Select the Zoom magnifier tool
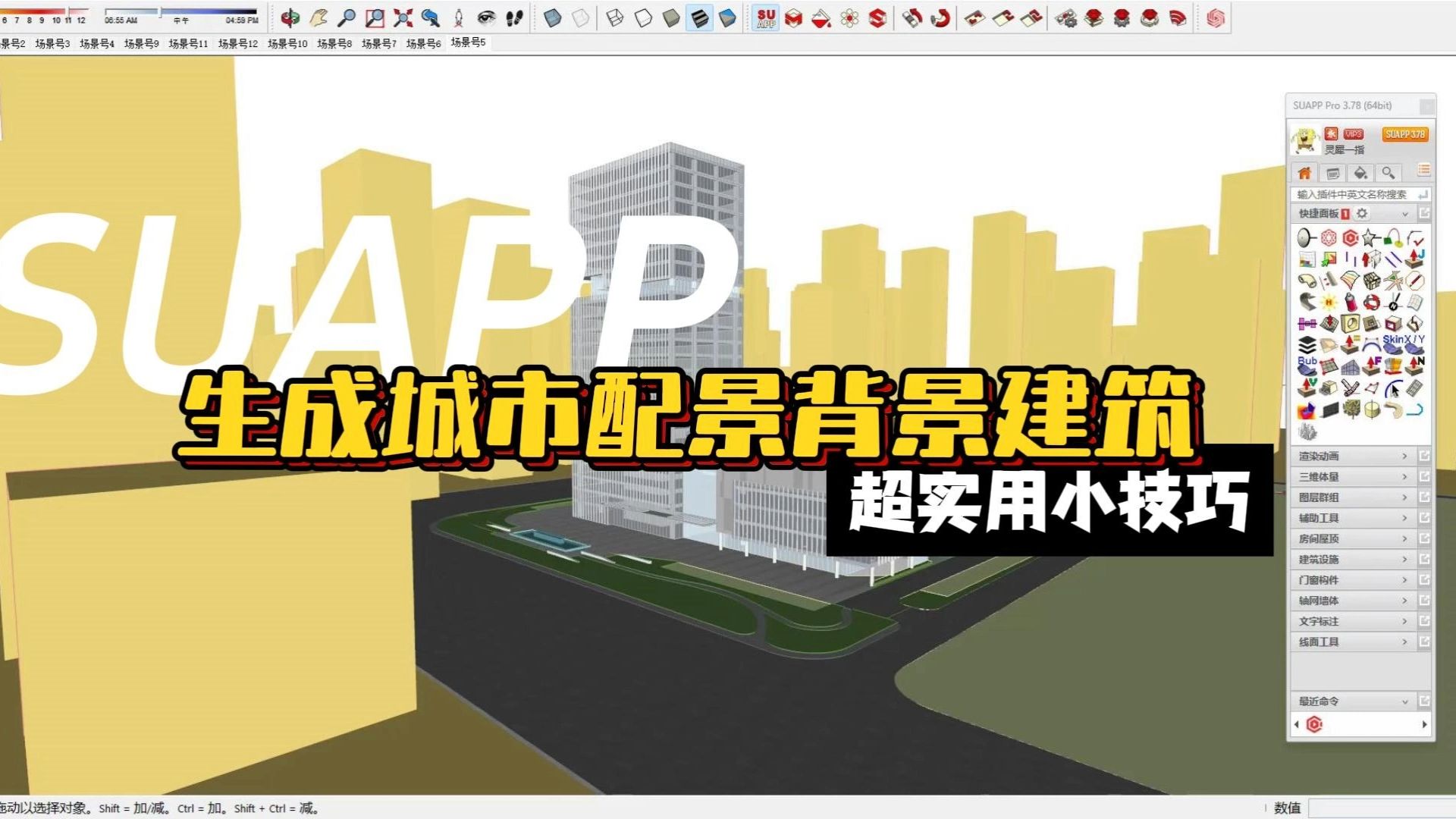This screenshot has height=819, width=1456. coord(347,18)
